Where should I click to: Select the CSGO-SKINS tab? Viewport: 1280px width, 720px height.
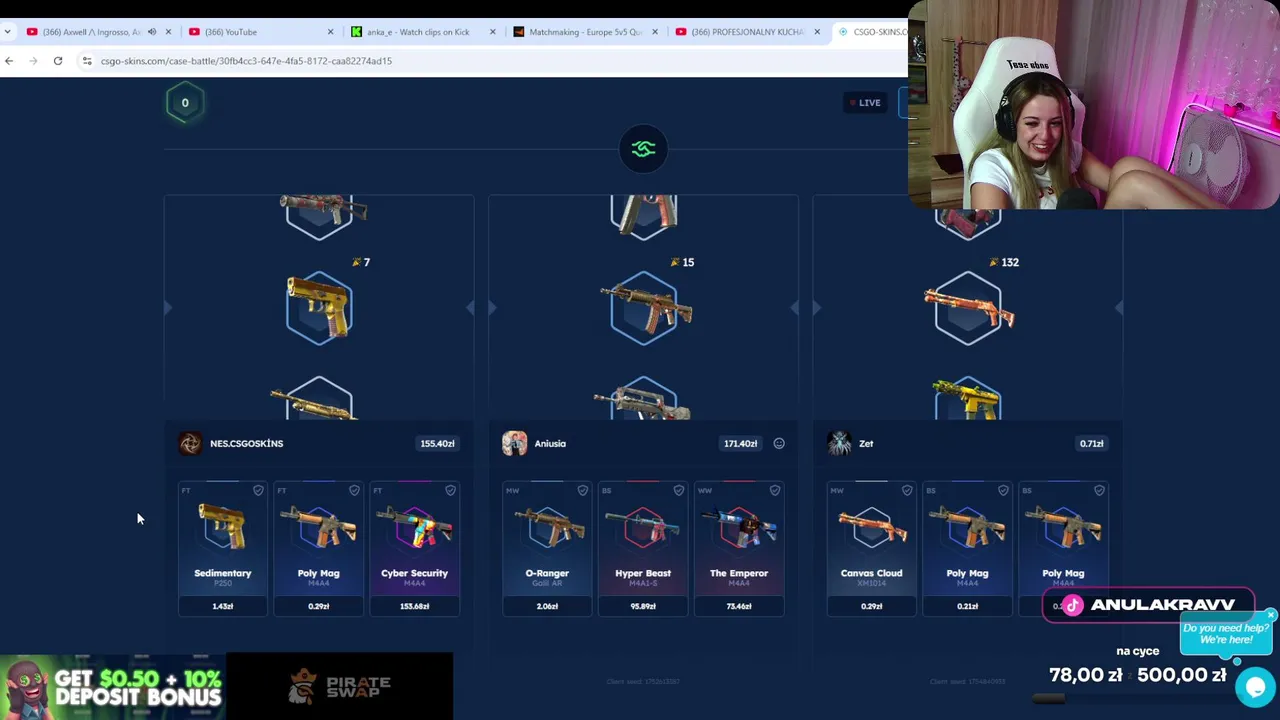[x=872, y=32]
